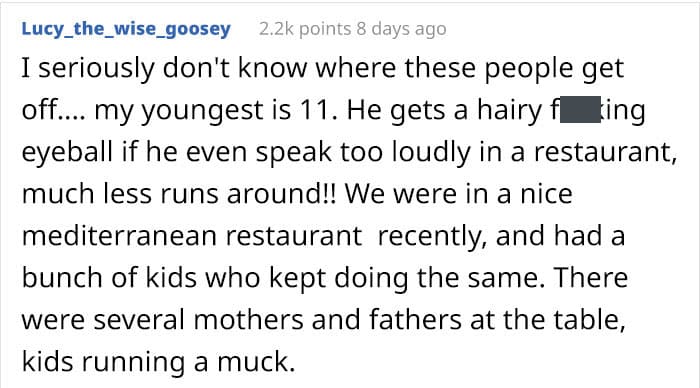Click the 8 days ago timestamp
This screenshot has height=388, width=700.
[x=401, y=29]
